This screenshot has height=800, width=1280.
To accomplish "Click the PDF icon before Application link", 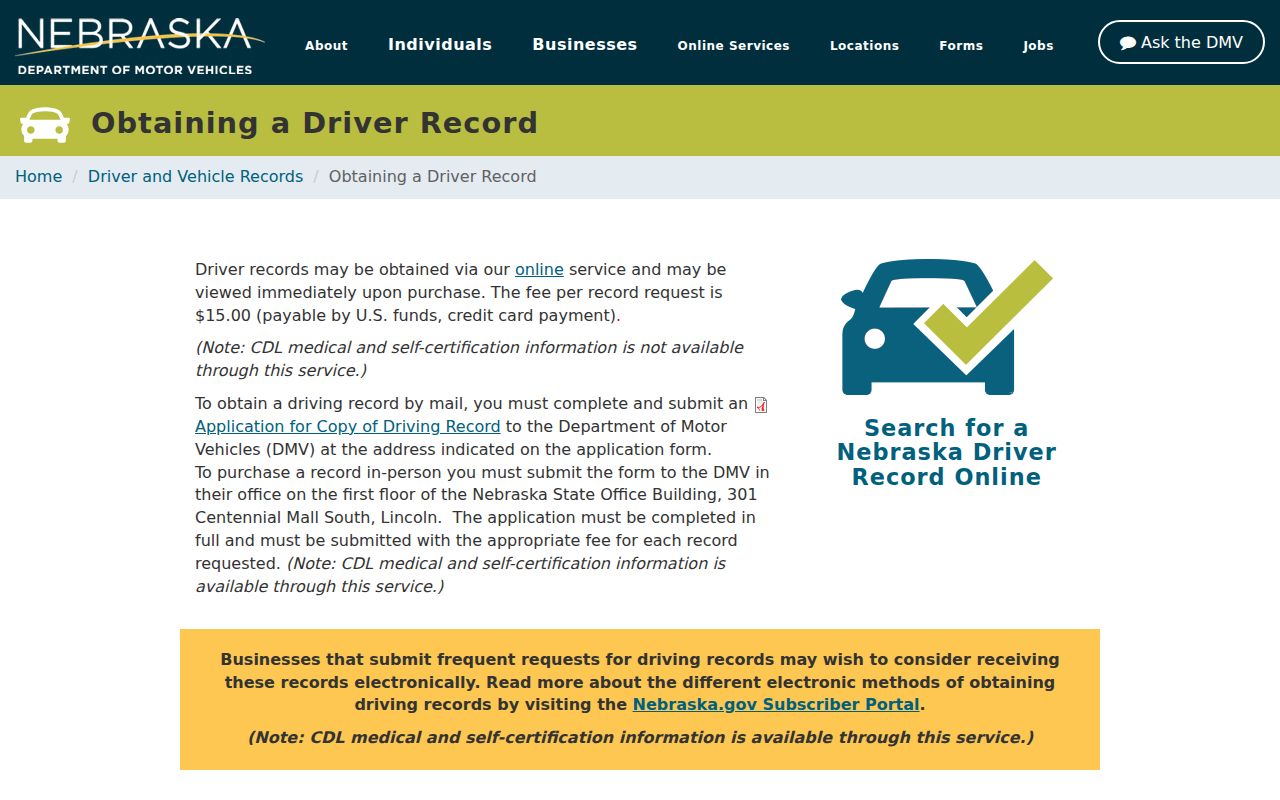I will [761, 405].
